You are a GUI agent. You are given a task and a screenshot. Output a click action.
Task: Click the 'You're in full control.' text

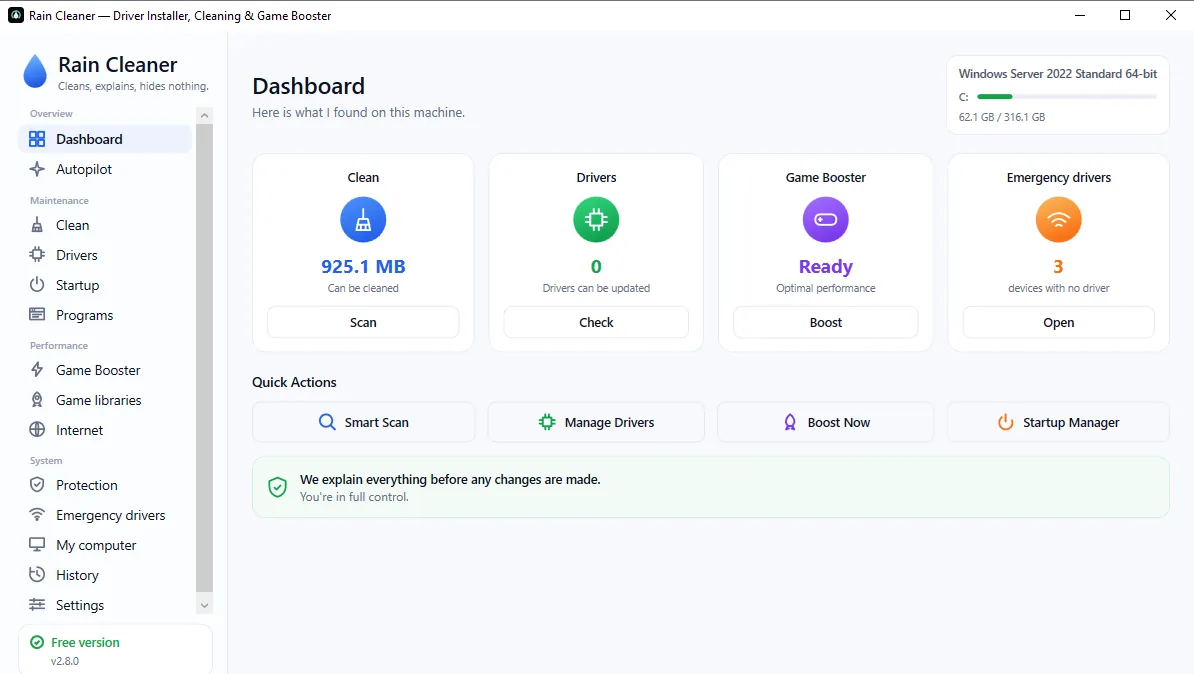pos(354,497)
